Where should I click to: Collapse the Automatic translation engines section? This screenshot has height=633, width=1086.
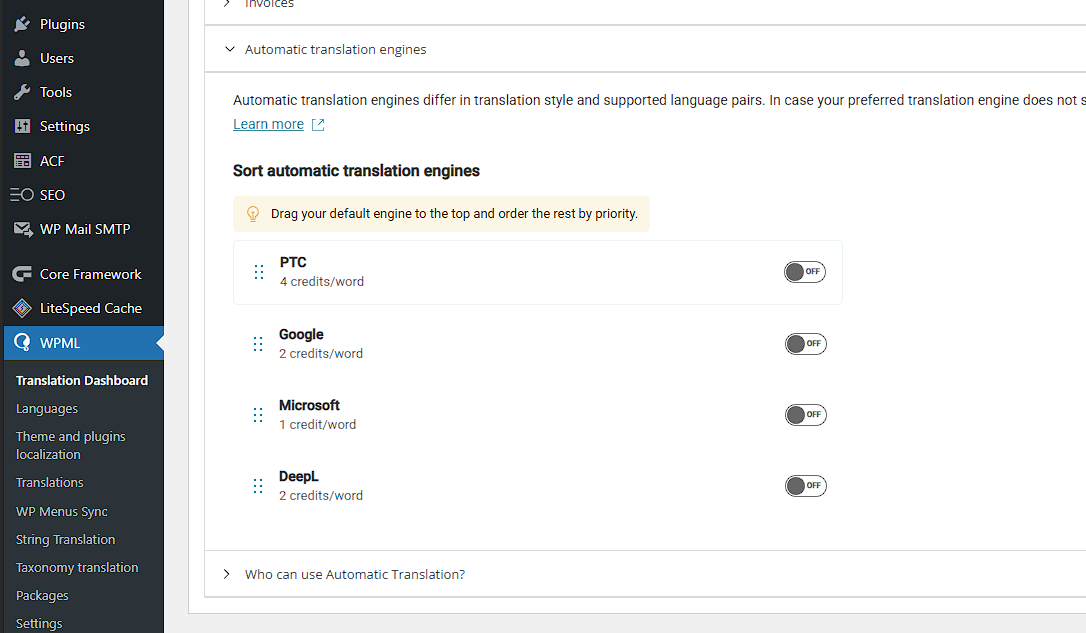[x=230, y=49]
